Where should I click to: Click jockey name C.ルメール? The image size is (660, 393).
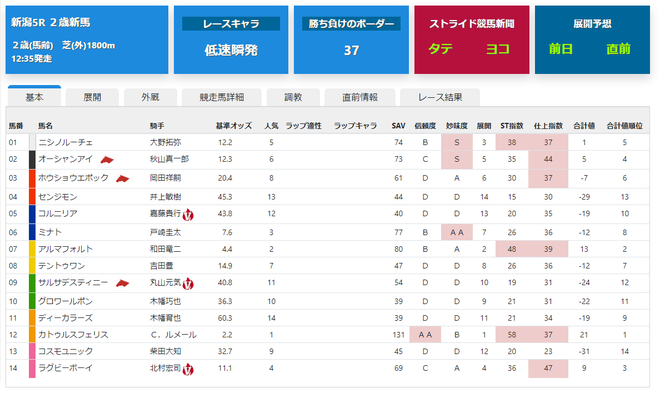click(173, 335)
